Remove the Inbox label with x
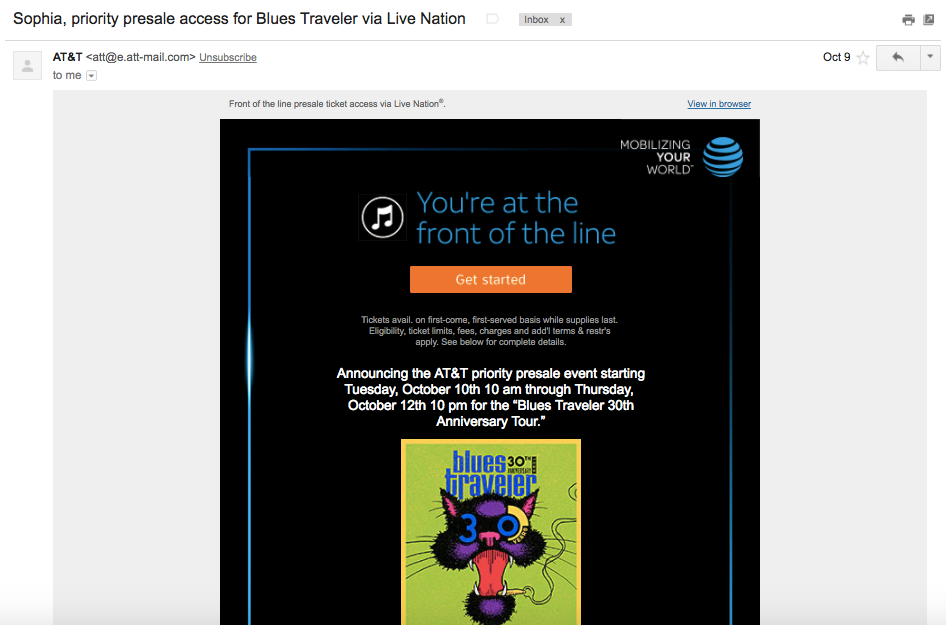This screenshot has height=625, width=946. point(562,20)
